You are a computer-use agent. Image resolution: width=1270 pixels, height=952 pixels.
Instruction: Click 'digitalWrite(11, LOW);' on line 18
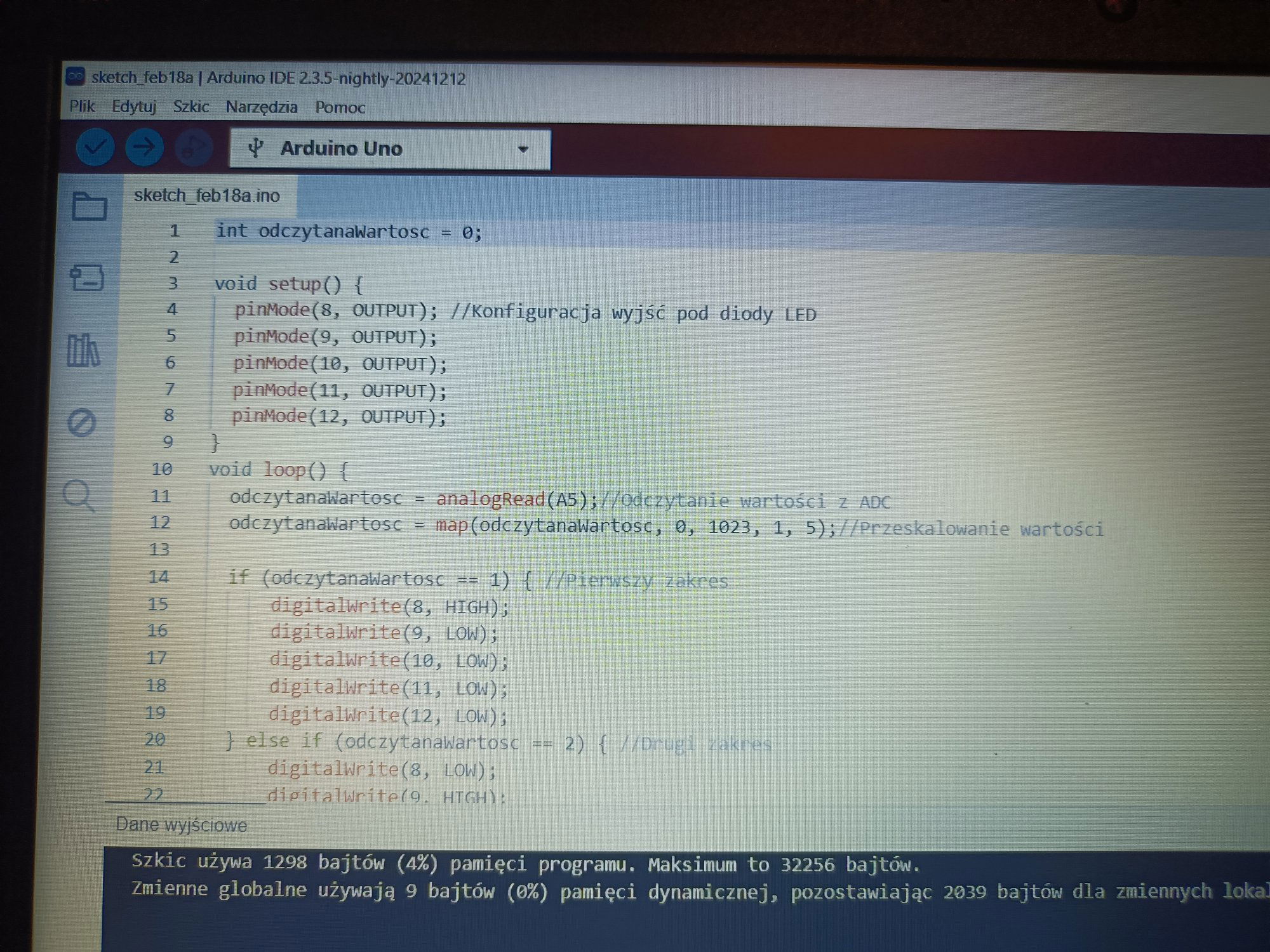click(x=389, y=688)
